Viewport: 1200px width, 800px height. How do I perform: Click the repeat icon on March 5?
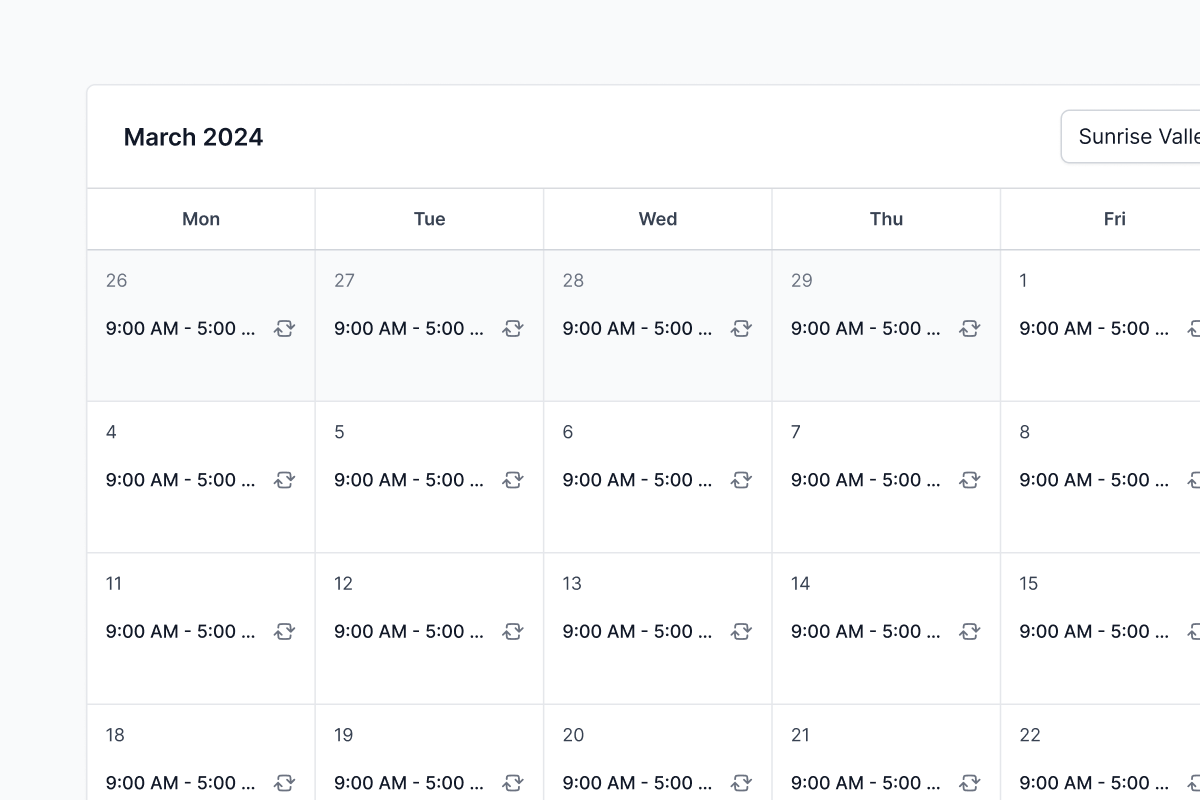point(513,480)
